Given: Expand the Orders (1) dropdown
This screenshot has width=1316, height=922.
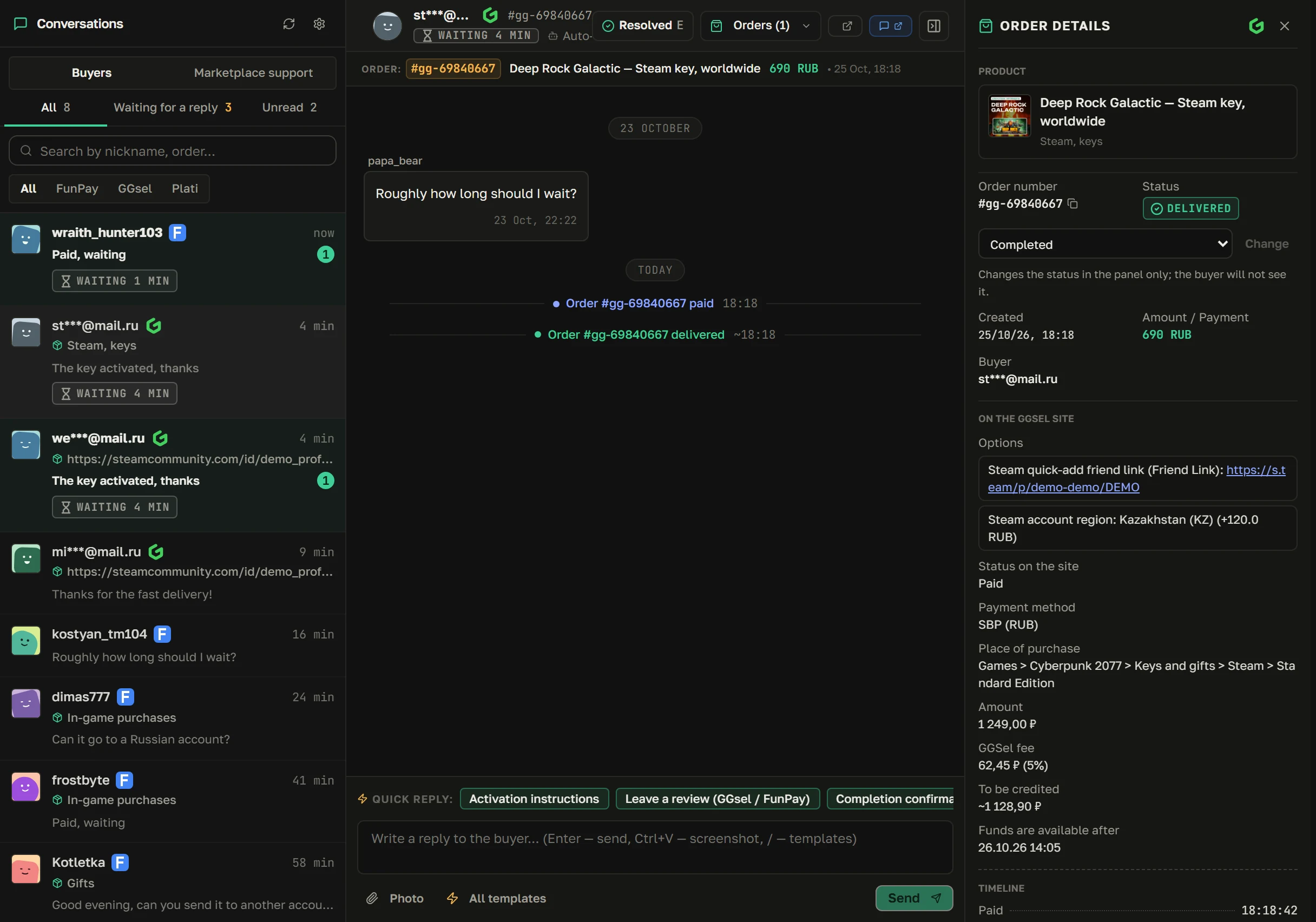Looking at the screenshot, I should (761, 26).
